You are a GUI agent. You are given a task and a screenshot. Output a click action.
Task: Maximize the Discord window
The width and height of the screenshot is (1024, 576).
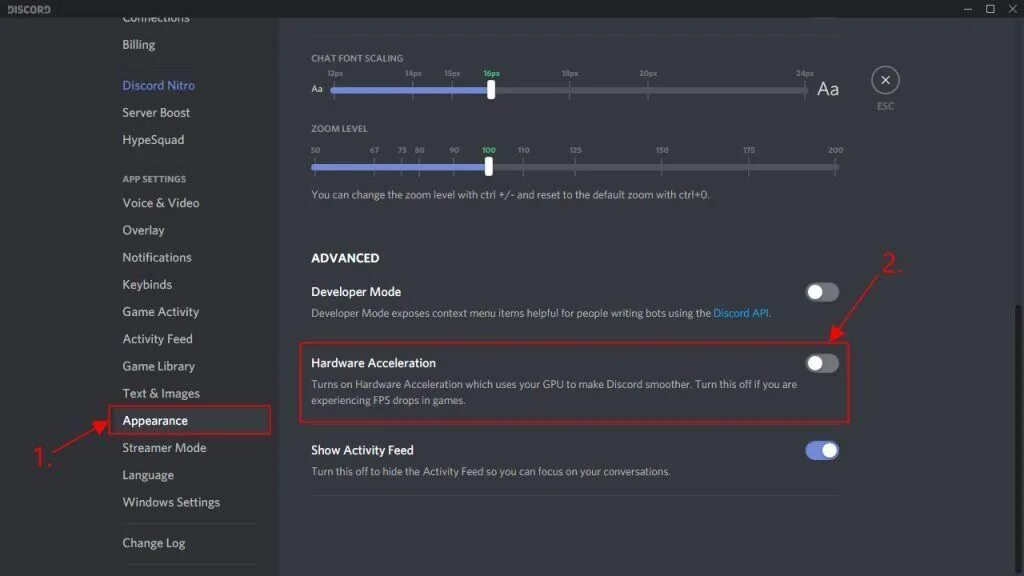(990, 8)
